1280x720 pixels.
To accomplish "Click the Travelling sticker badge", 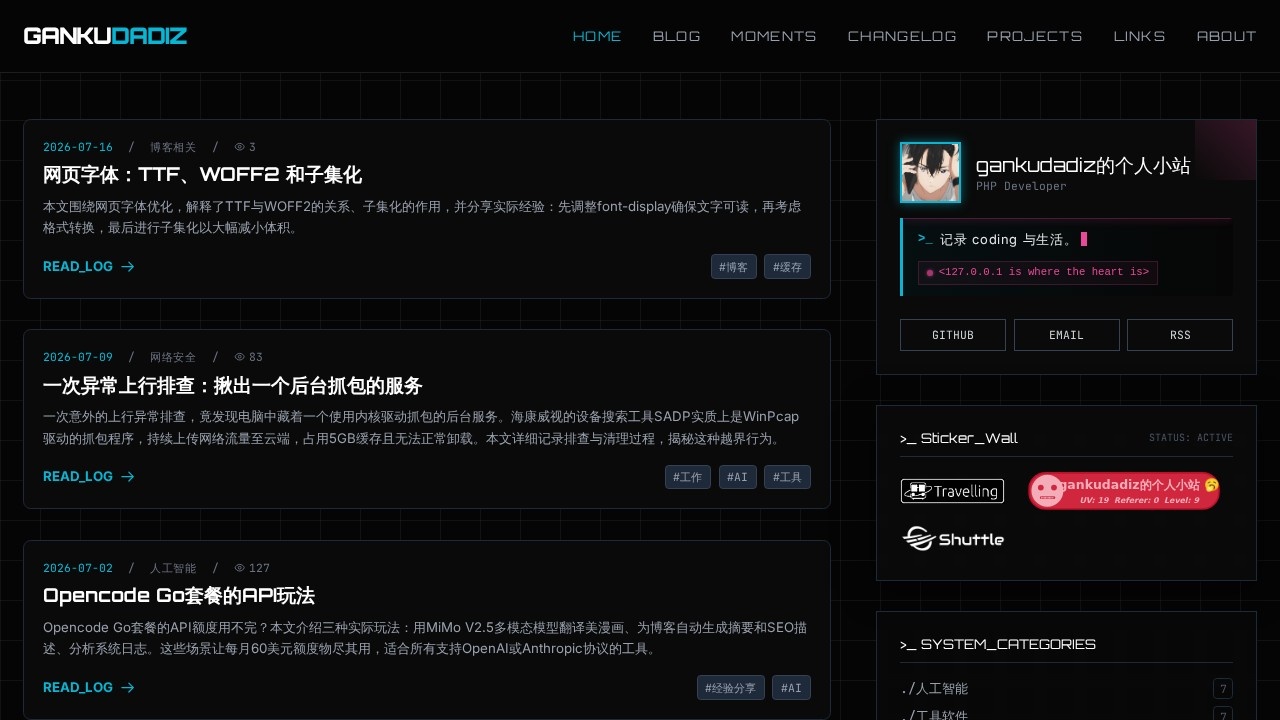I will [x=952, y=491].
